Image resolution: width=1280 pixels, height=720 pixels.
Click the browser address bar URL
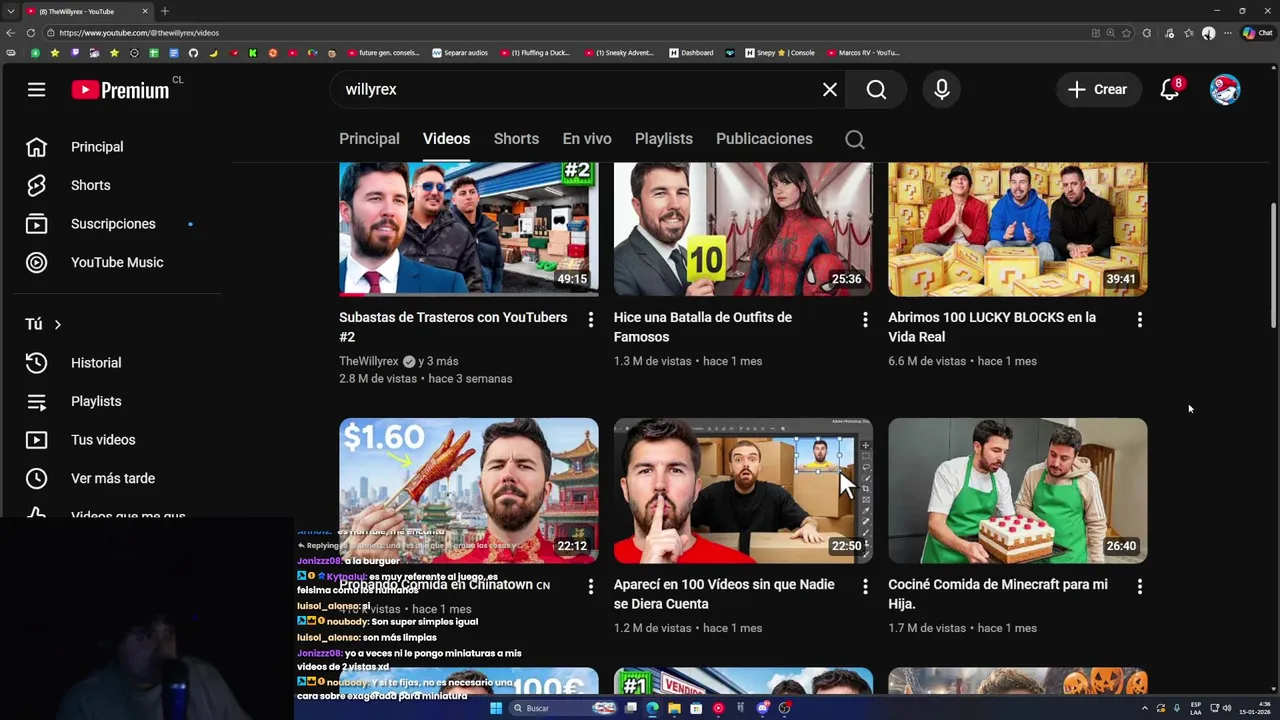click(139, 33)
